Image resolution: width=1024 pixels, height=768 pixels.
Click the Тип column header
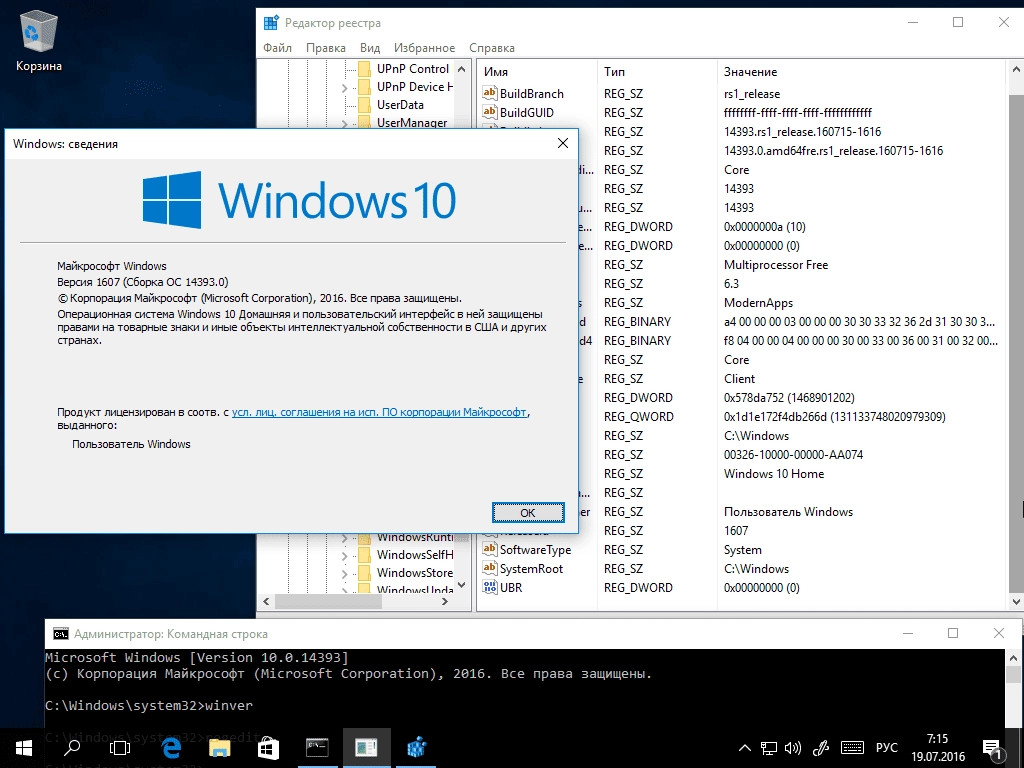click(657, 72)
